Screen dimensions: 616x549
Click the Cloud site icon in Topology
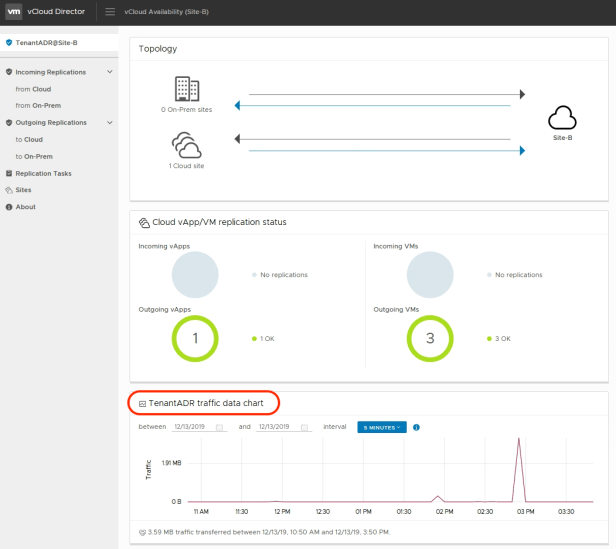[x=187, y=145]
